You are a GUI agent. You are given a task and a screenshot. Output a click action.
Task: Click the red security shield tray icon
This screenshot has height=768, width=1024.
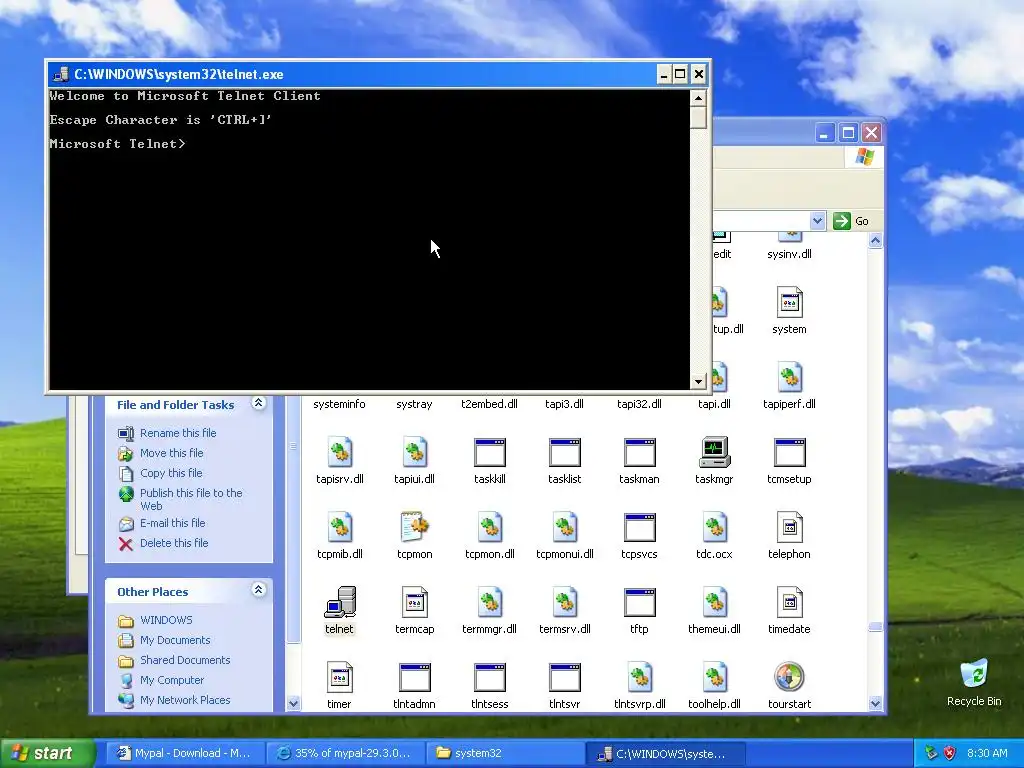(x=950, y=753)
